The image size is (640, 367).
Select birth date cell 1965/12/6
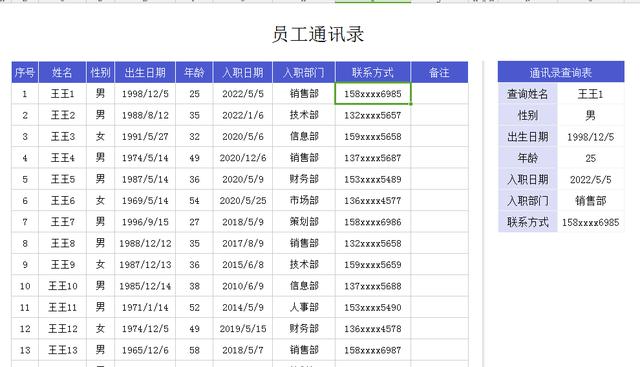145,350
